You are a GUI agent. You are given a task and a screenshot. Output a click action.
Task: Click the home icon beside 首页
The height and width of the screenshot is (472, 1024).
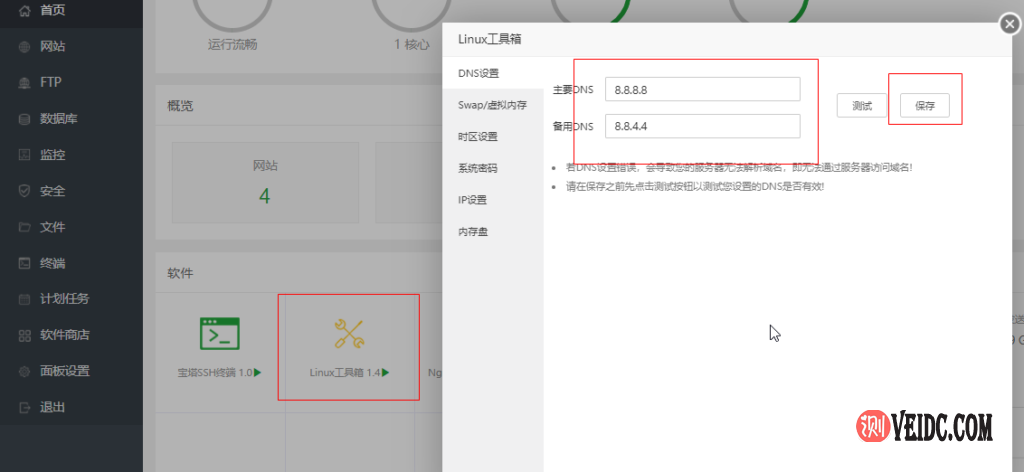click(25, 11)
